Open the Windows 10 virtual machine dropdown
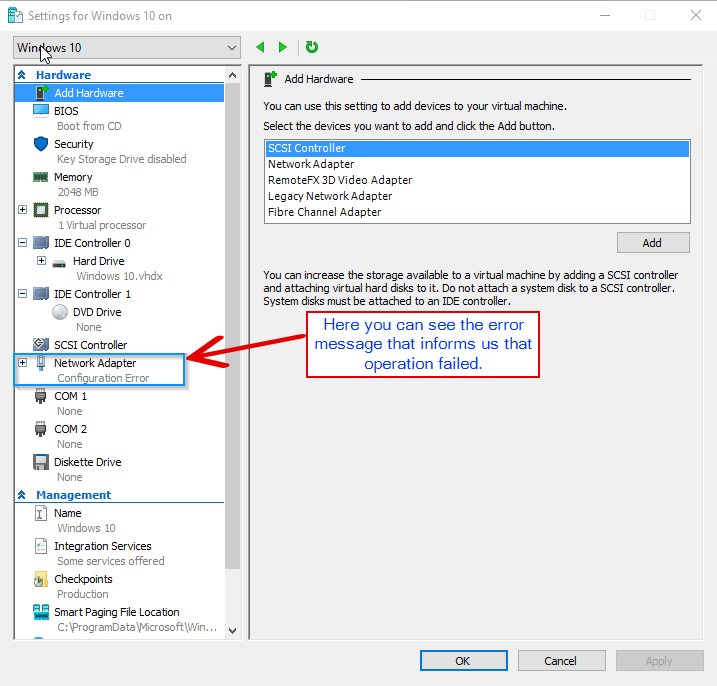Image resolution: width=717 pixels, height=686 pixels. click(127, 48)
